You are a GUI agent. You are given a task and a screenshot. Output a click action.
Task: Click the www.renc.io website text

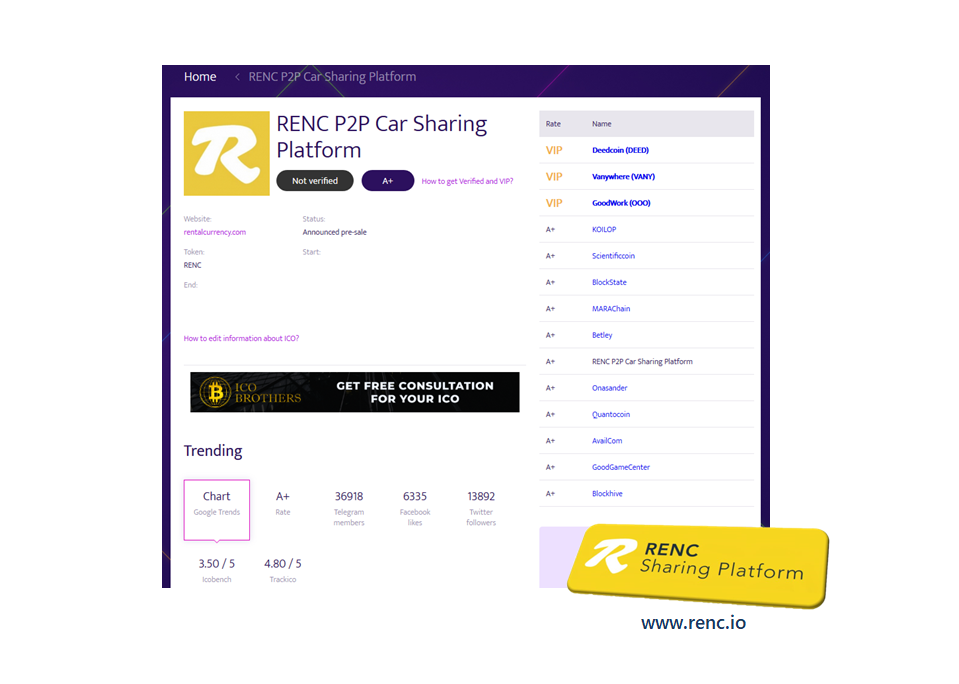pos(693,622)
